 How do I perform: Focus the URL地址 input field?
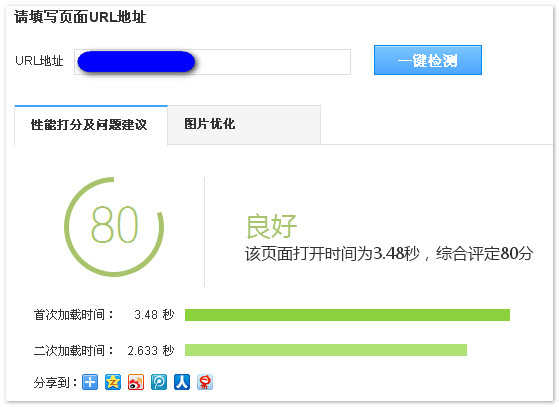[212, 62]
